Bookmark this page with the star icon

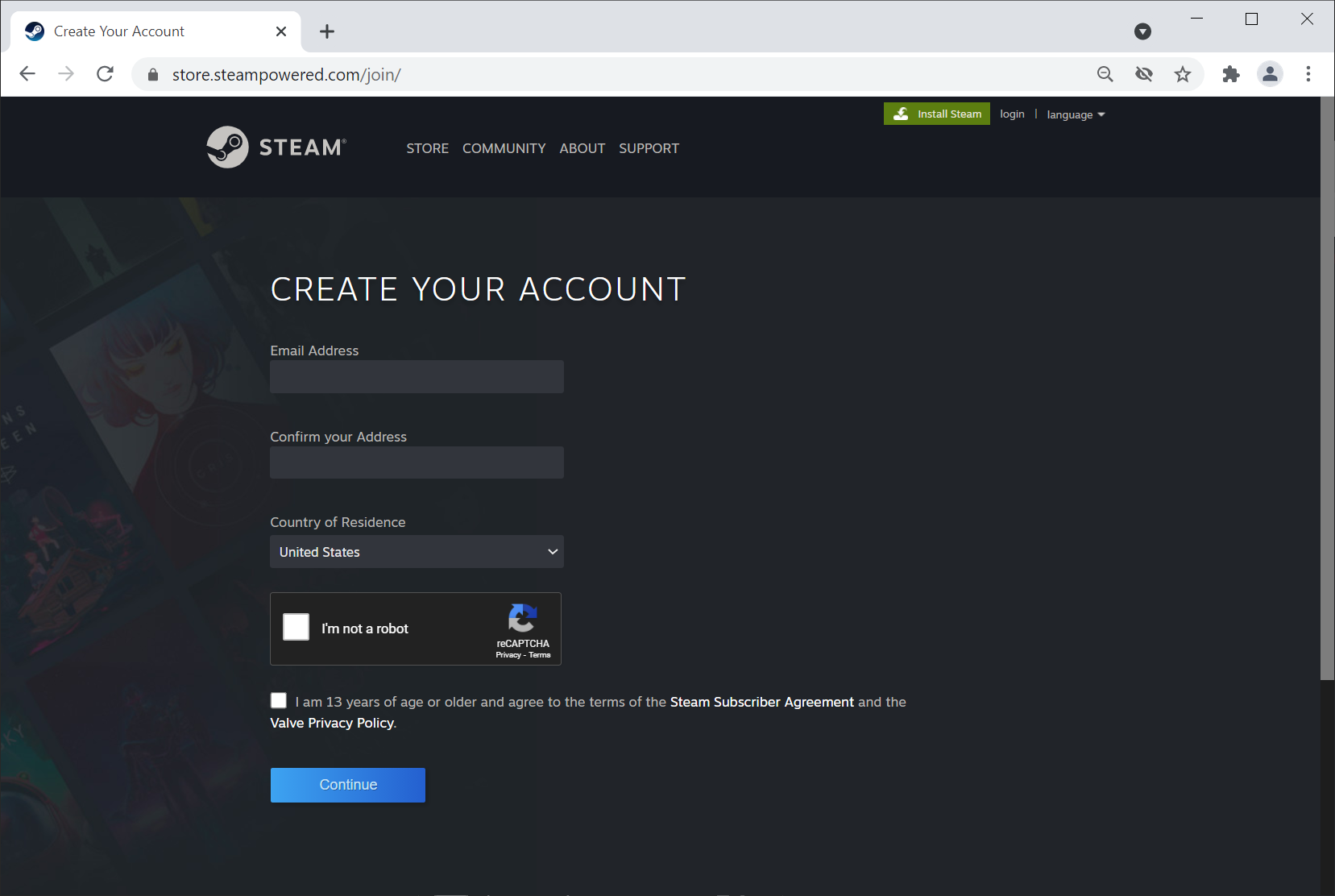pos(1182,74)
